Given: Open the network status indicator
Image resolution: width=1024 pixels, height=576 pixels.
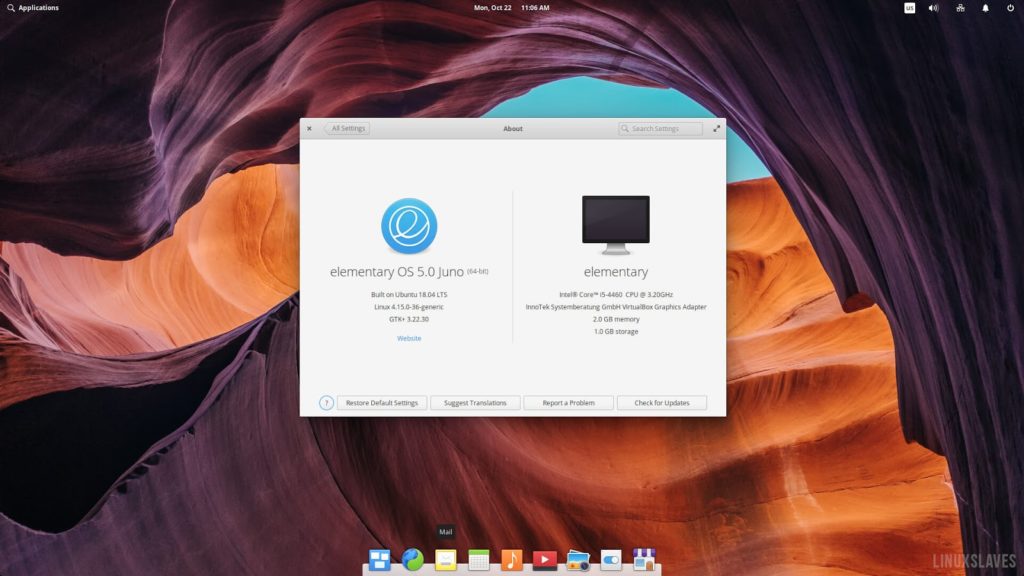Looking at the screenshot, I should pos(960,8).
